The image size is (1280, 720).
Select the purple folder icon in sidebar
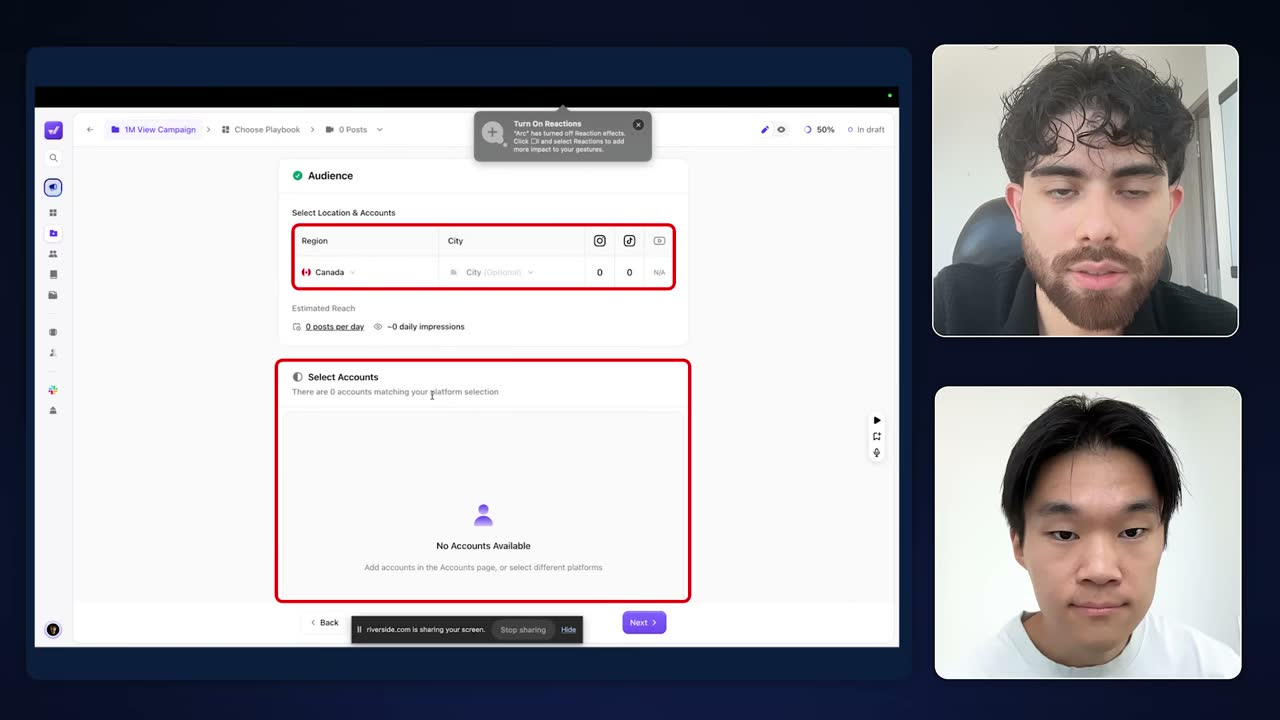pos(53,233)
